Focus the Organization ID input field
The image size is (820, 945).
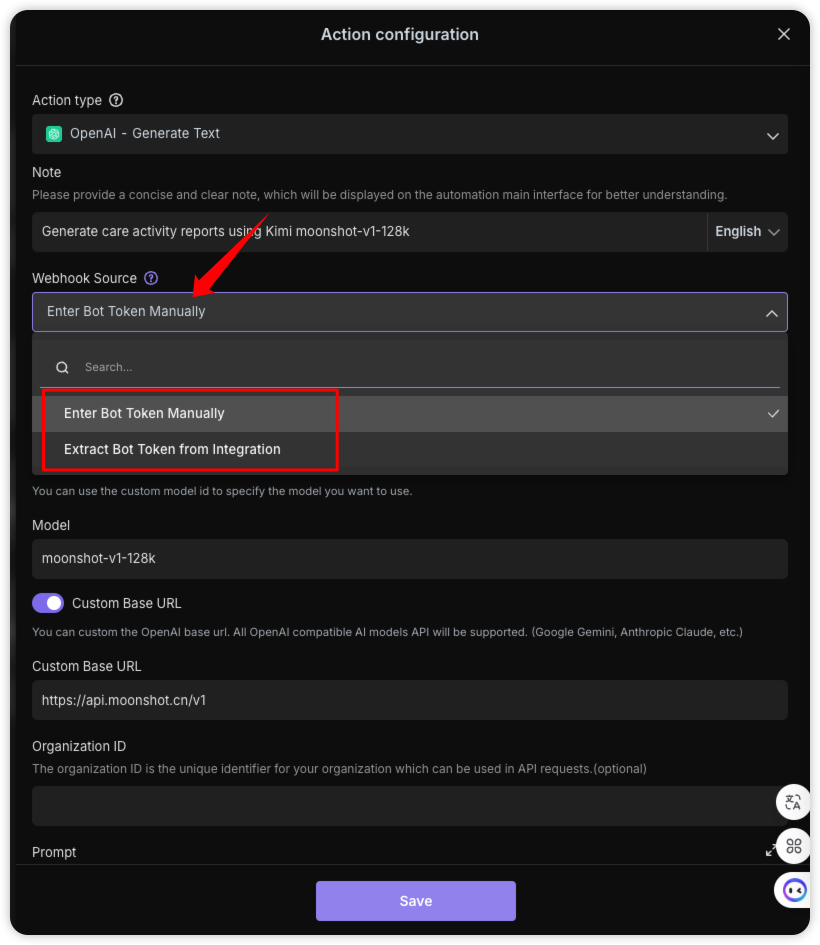[410, 806]
